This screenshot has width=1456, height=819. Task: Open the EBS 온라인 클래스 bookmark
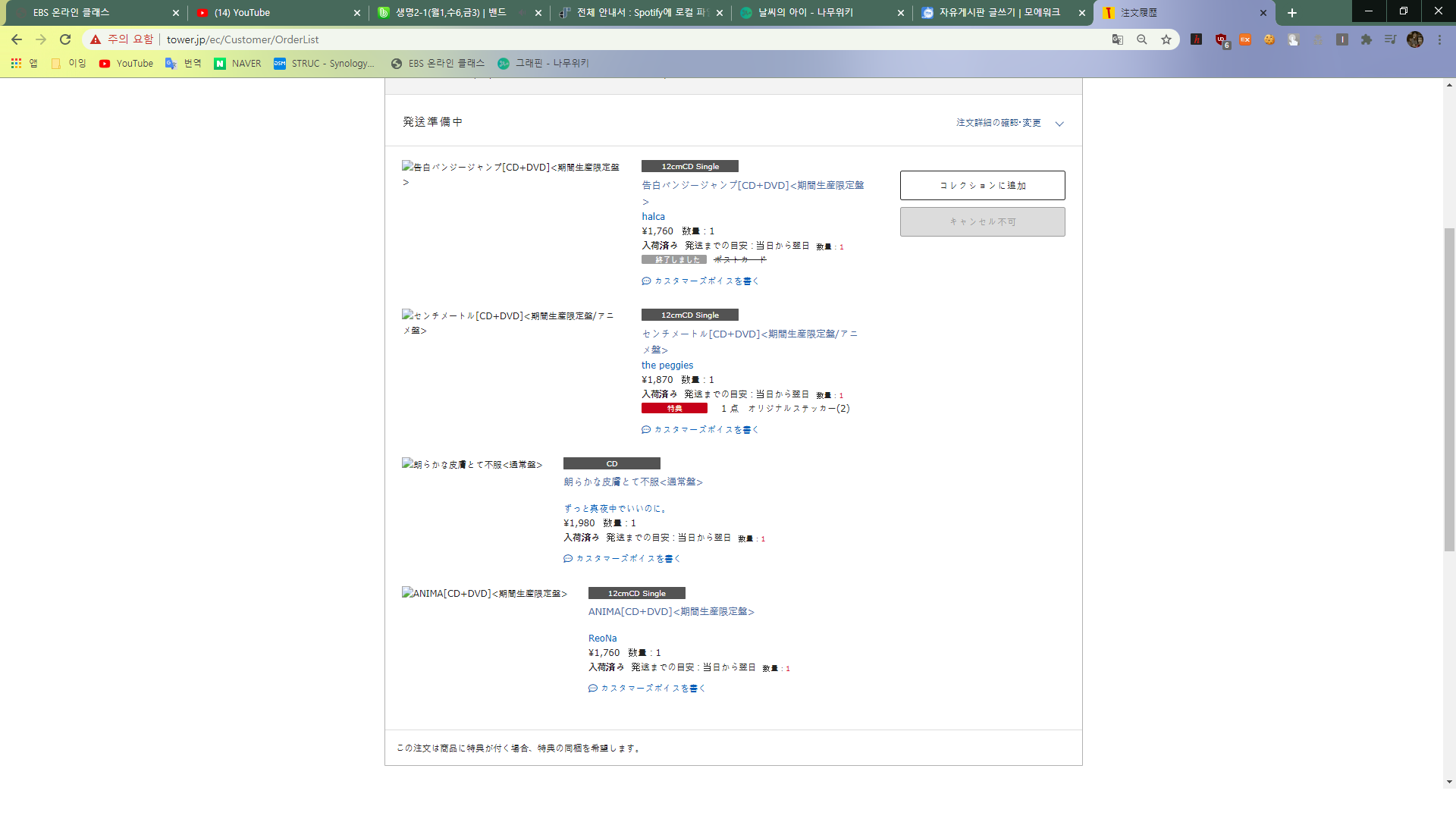pyautogui.click(x=438, y=64)
